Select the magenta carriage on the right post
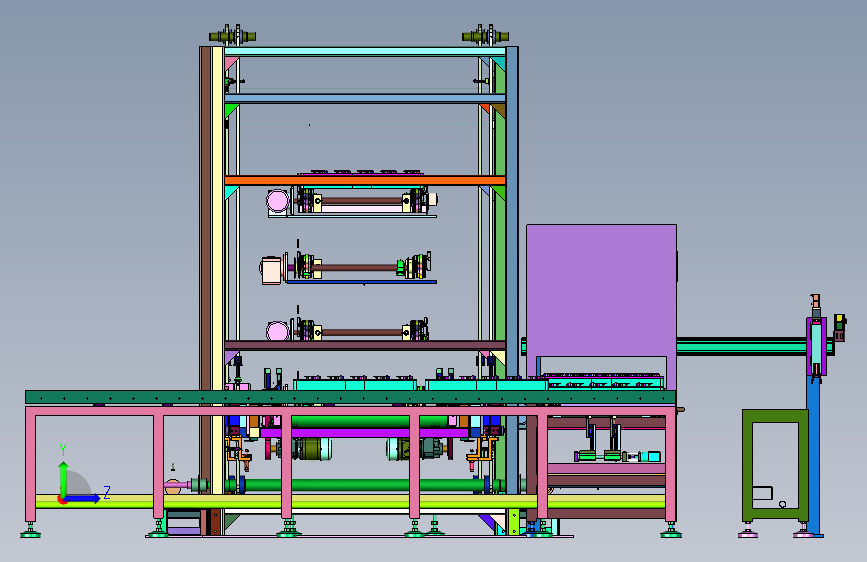 [816, 346]
